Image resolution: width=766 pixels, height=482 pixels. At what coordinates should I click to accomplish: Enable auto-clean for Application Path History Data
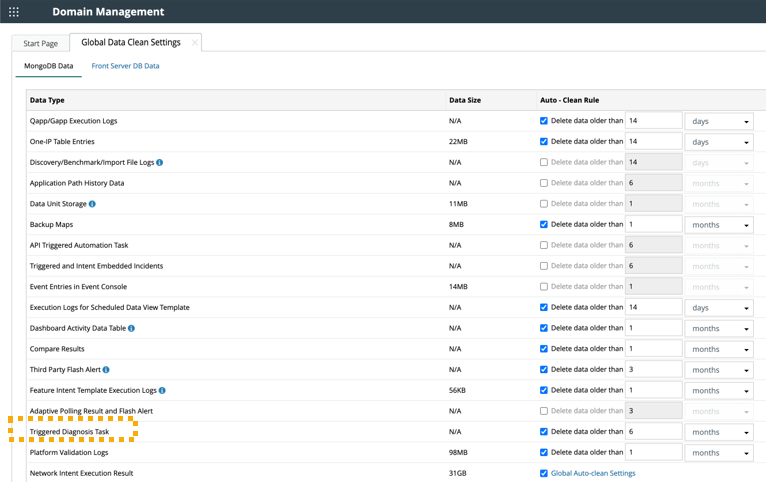click(x=544, y=183)
